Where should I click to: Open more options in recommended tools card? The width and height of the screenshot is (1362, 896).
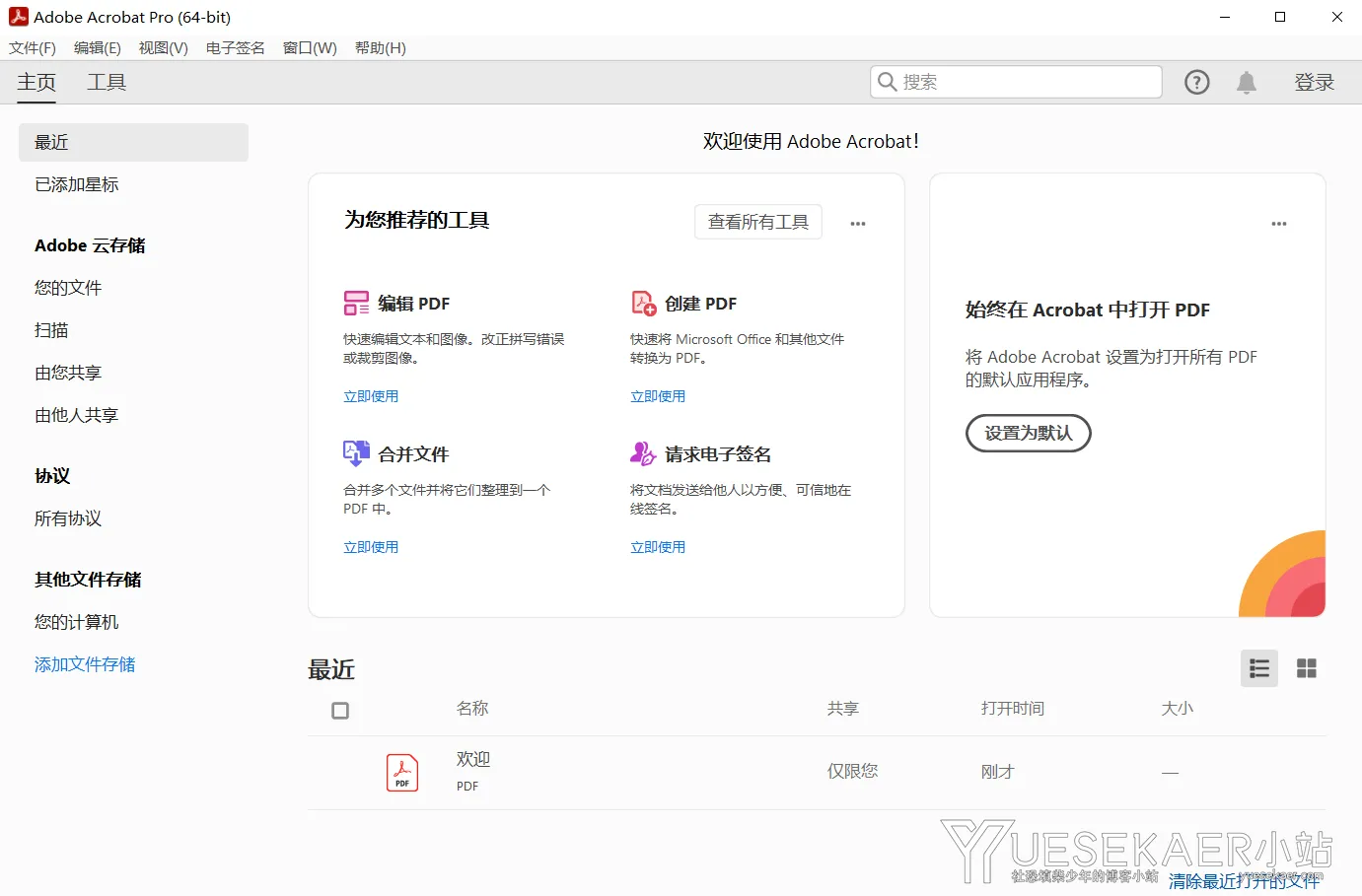point(858,224)
